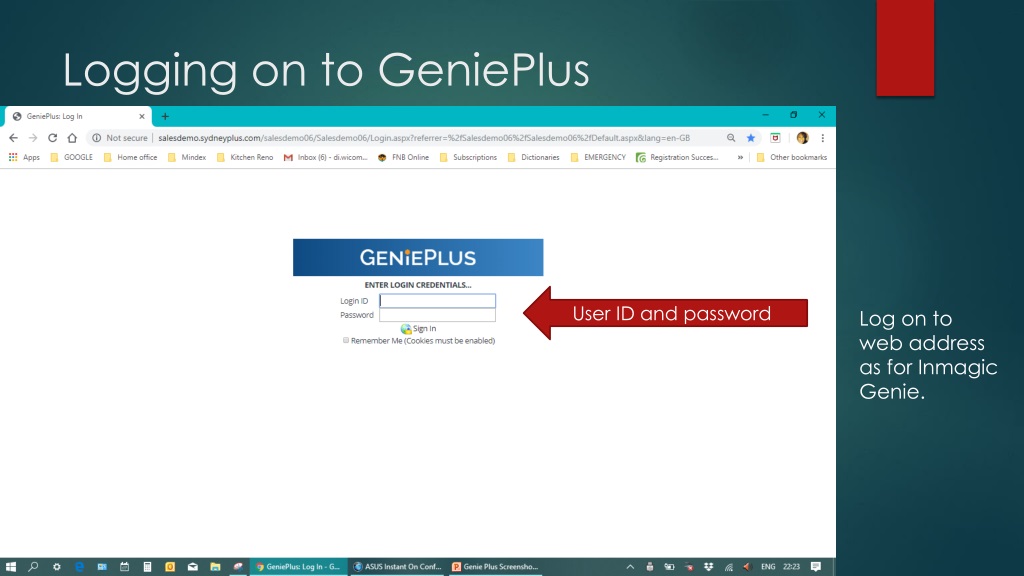Tick the Remember Me checkbox
Screen dimensions: 1024x576
[x=346, y=340]
